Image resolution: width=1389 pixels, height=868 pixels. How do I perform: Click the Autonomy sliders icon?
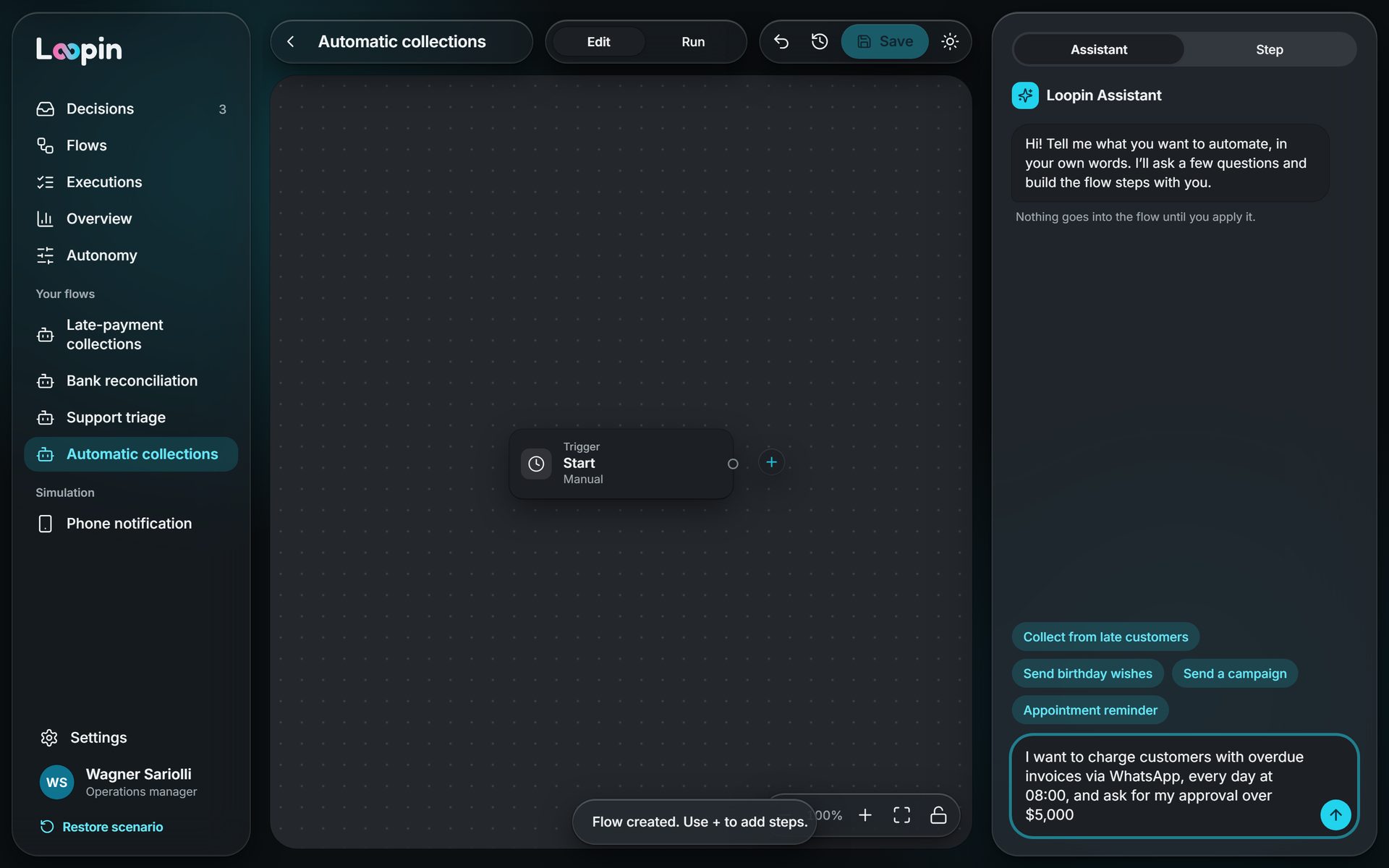45,255
